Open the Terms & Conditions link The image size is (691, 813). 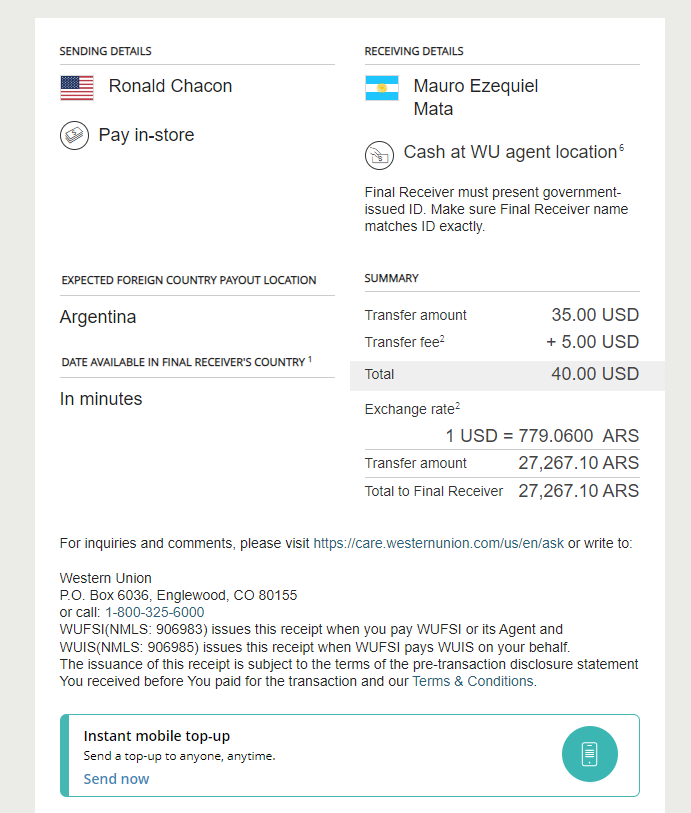(x=473, y=681)
